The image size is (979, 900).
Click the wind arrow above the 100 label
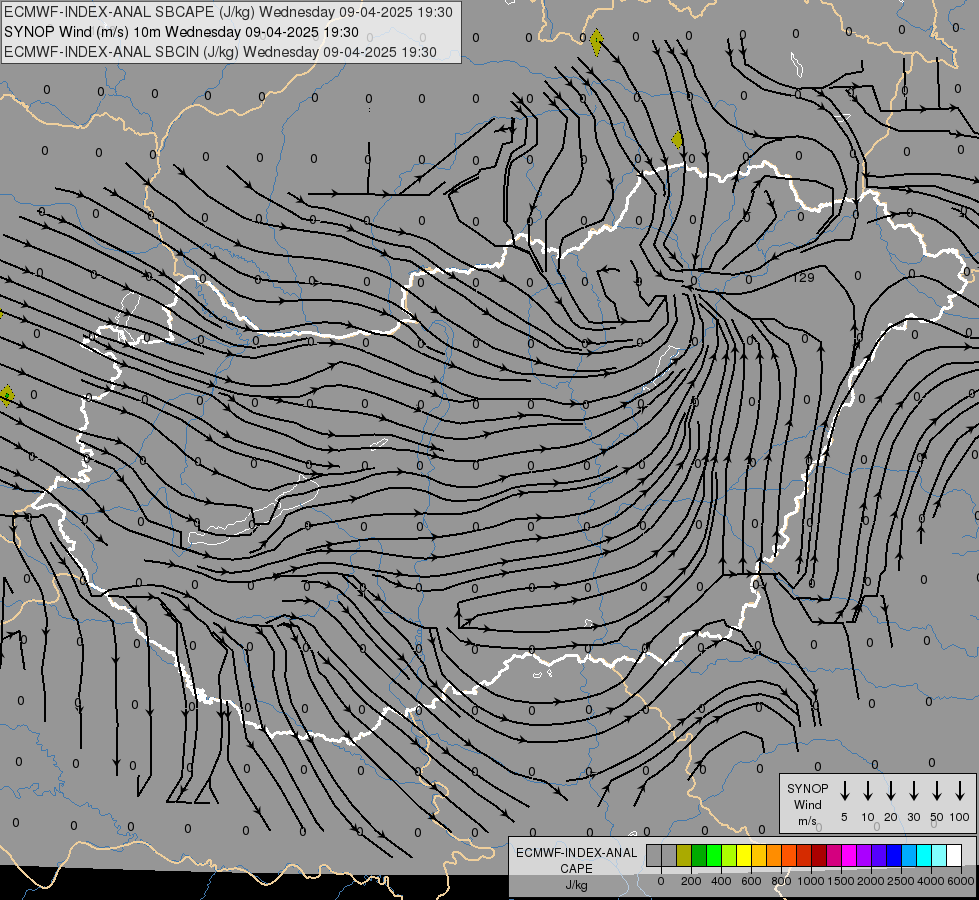960,791
